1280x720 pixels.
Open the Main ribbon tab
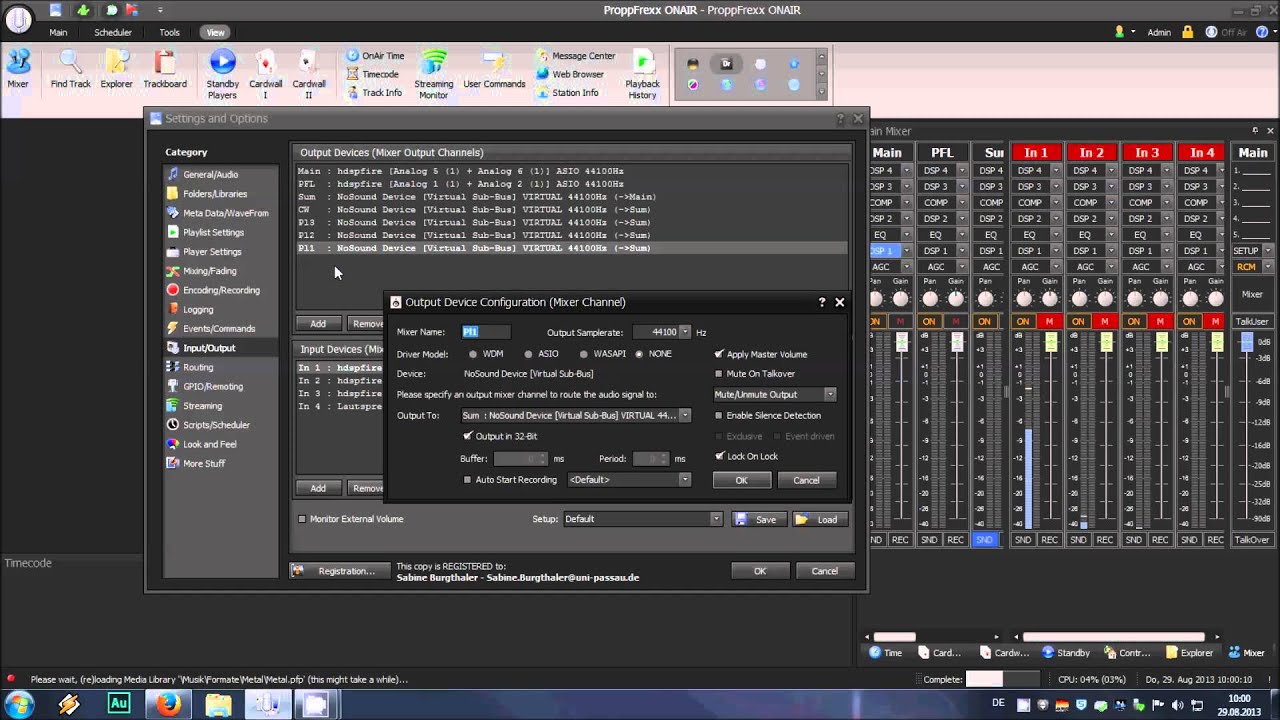58,32
